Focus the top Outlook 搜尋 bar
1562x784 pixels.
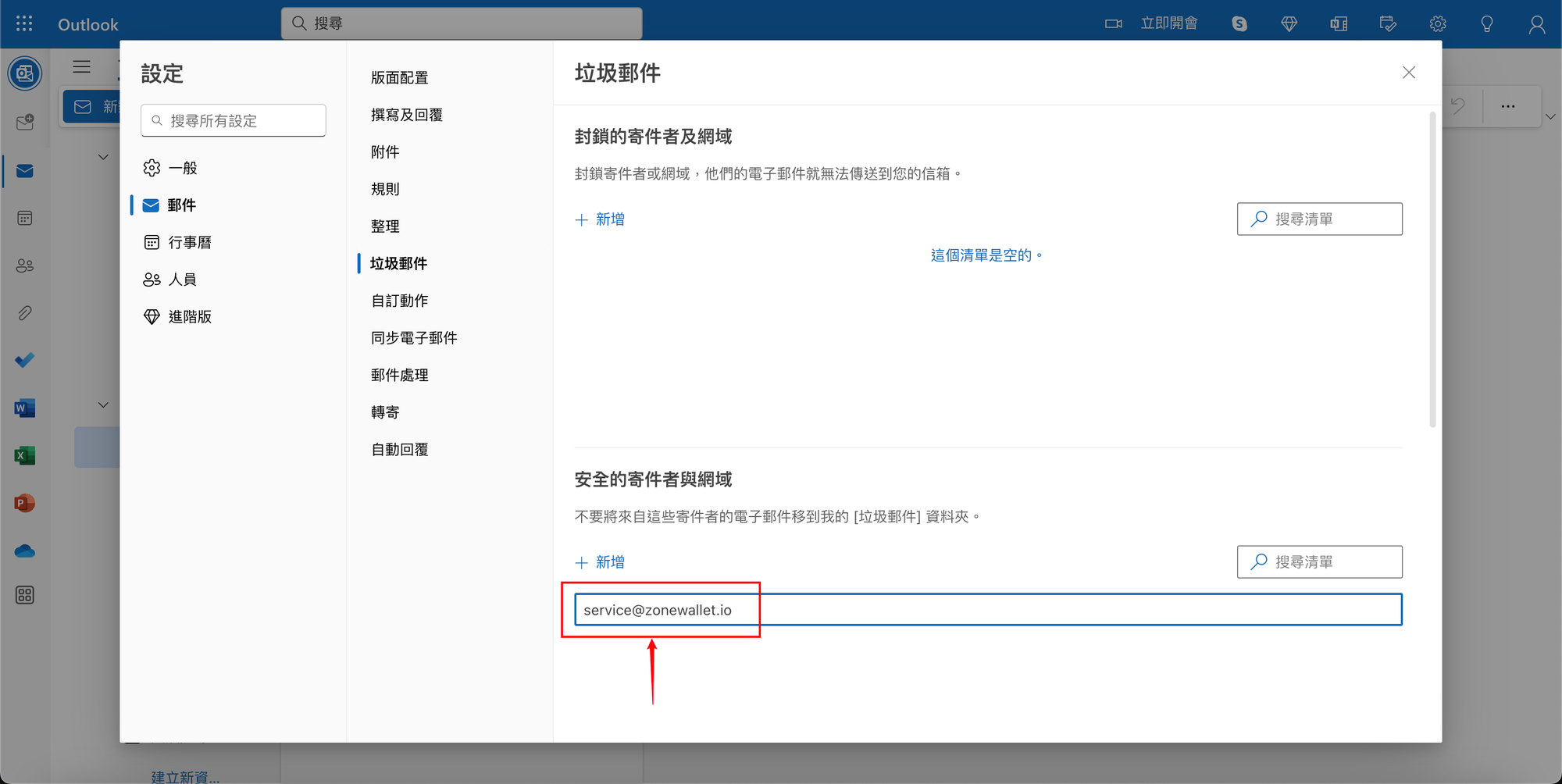point(462,23)
